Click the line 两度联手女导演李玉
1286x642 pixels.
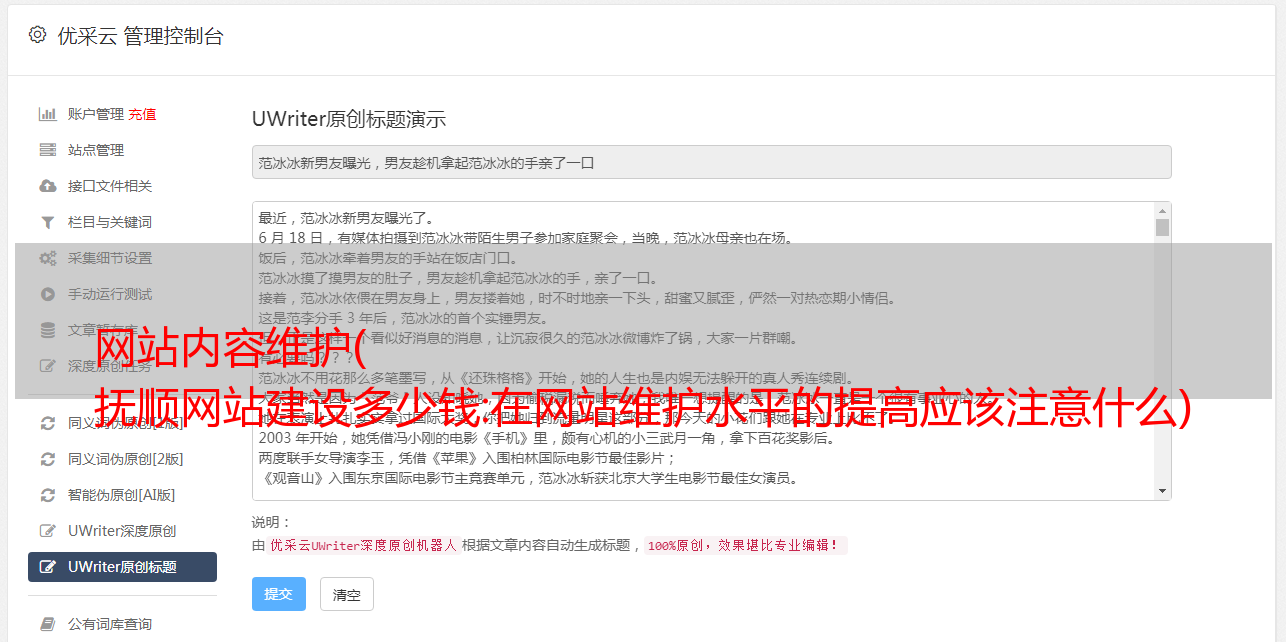click(468, 458)
